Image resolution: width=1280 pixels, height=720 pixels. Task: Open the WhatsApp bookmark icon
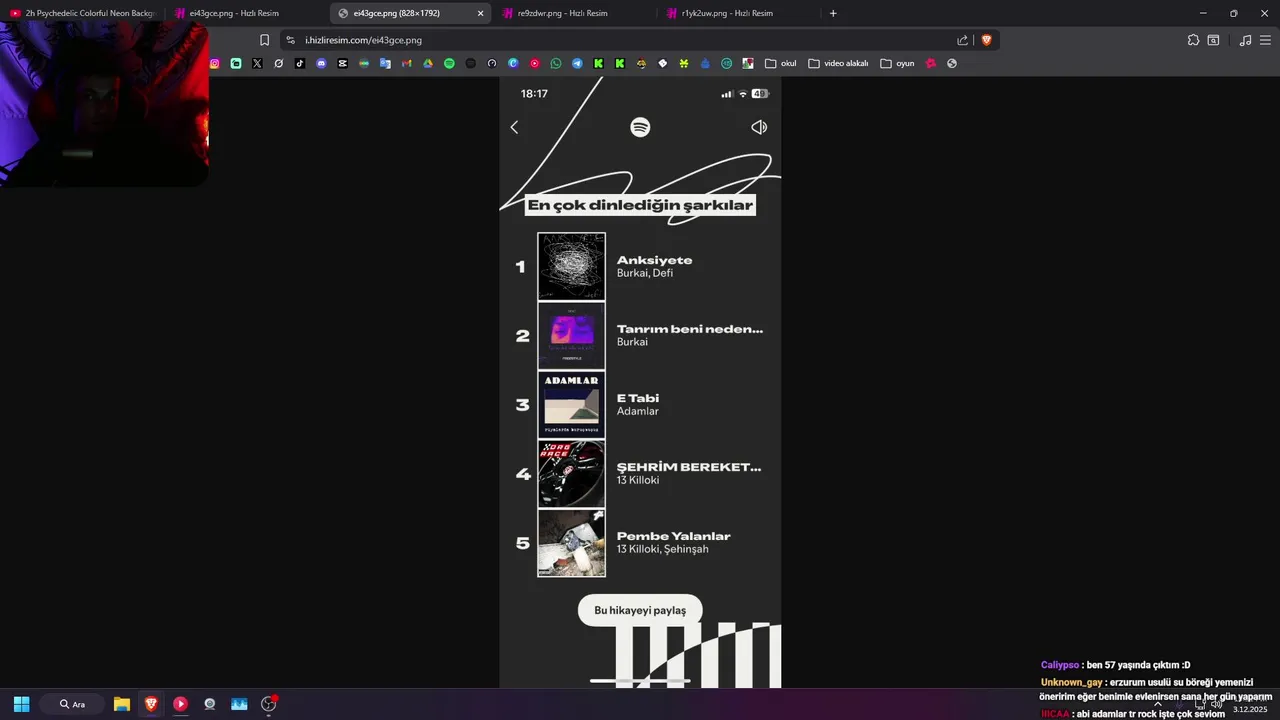pyautogui.click(x=556, y=63)
